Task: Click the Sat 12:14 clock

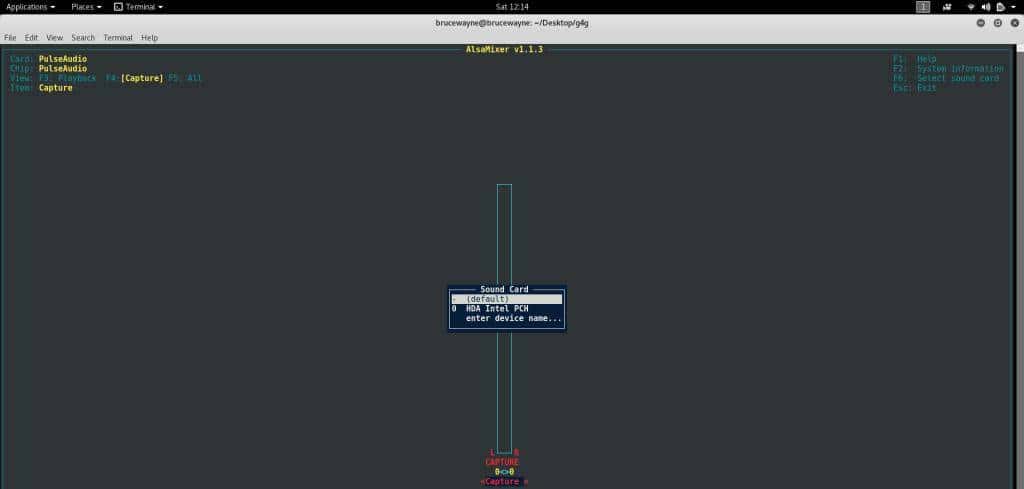Action: (x=512, y=7)
